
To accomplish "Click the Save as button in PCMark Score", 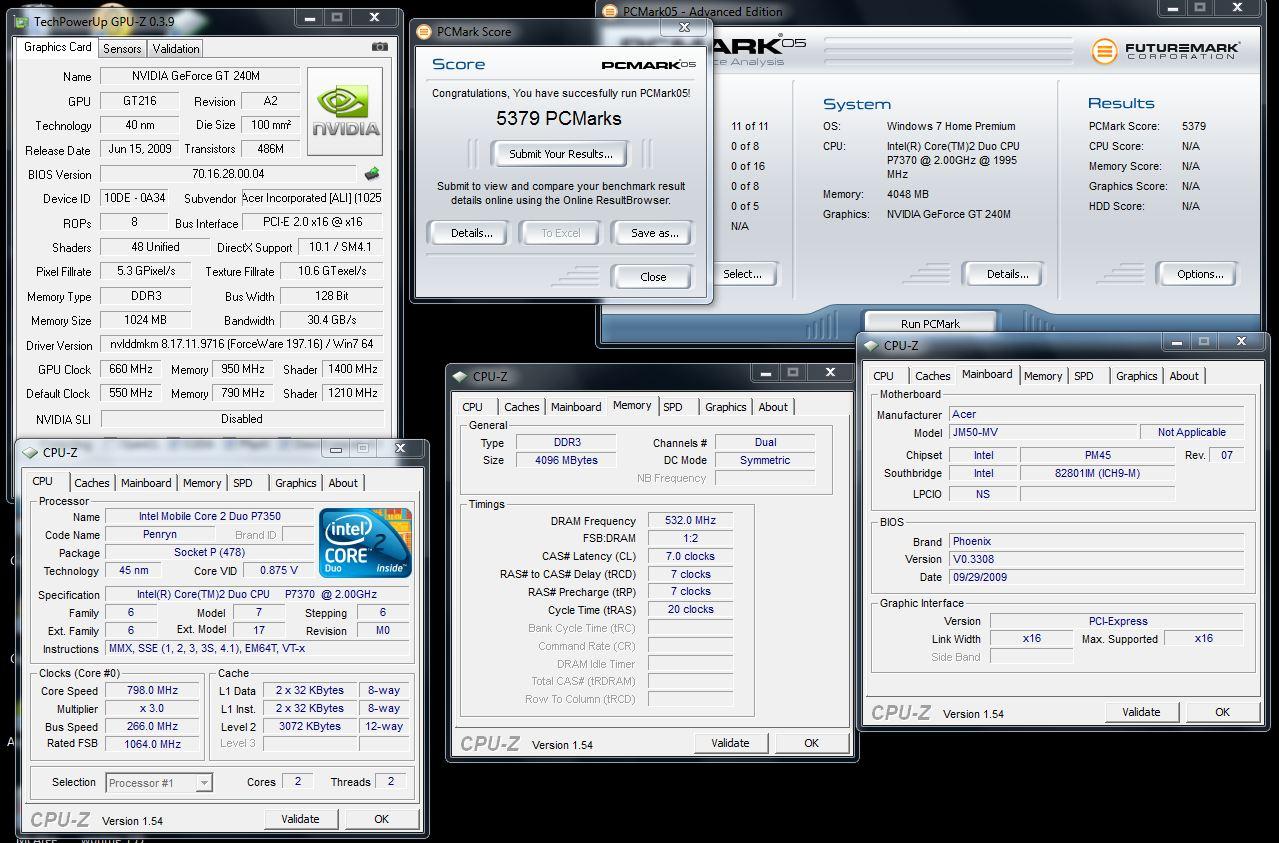I will click(x=655, y=233).
